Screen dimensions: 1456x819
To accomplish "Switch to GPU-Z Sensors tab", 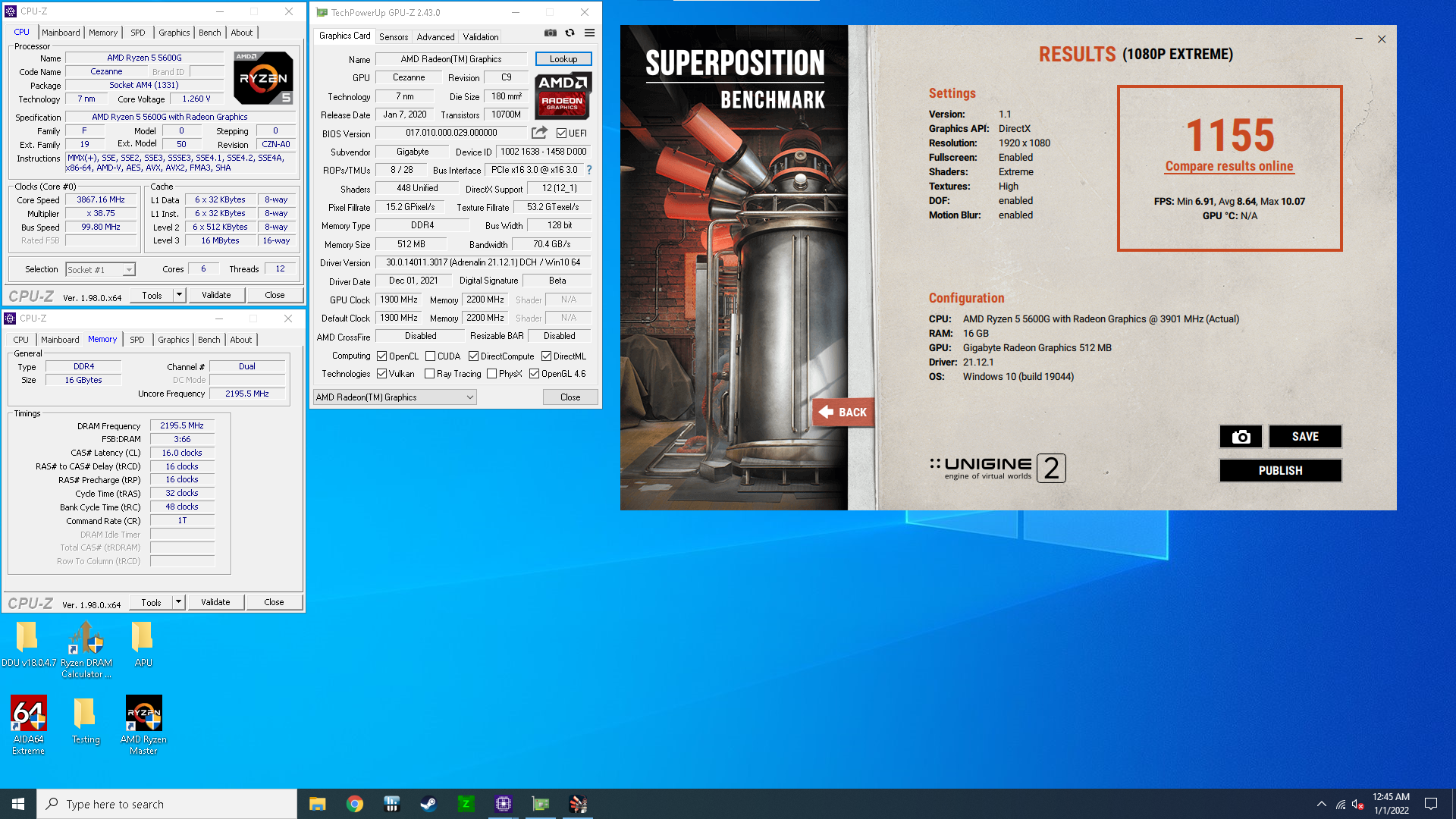I will [x=394, y=36].
